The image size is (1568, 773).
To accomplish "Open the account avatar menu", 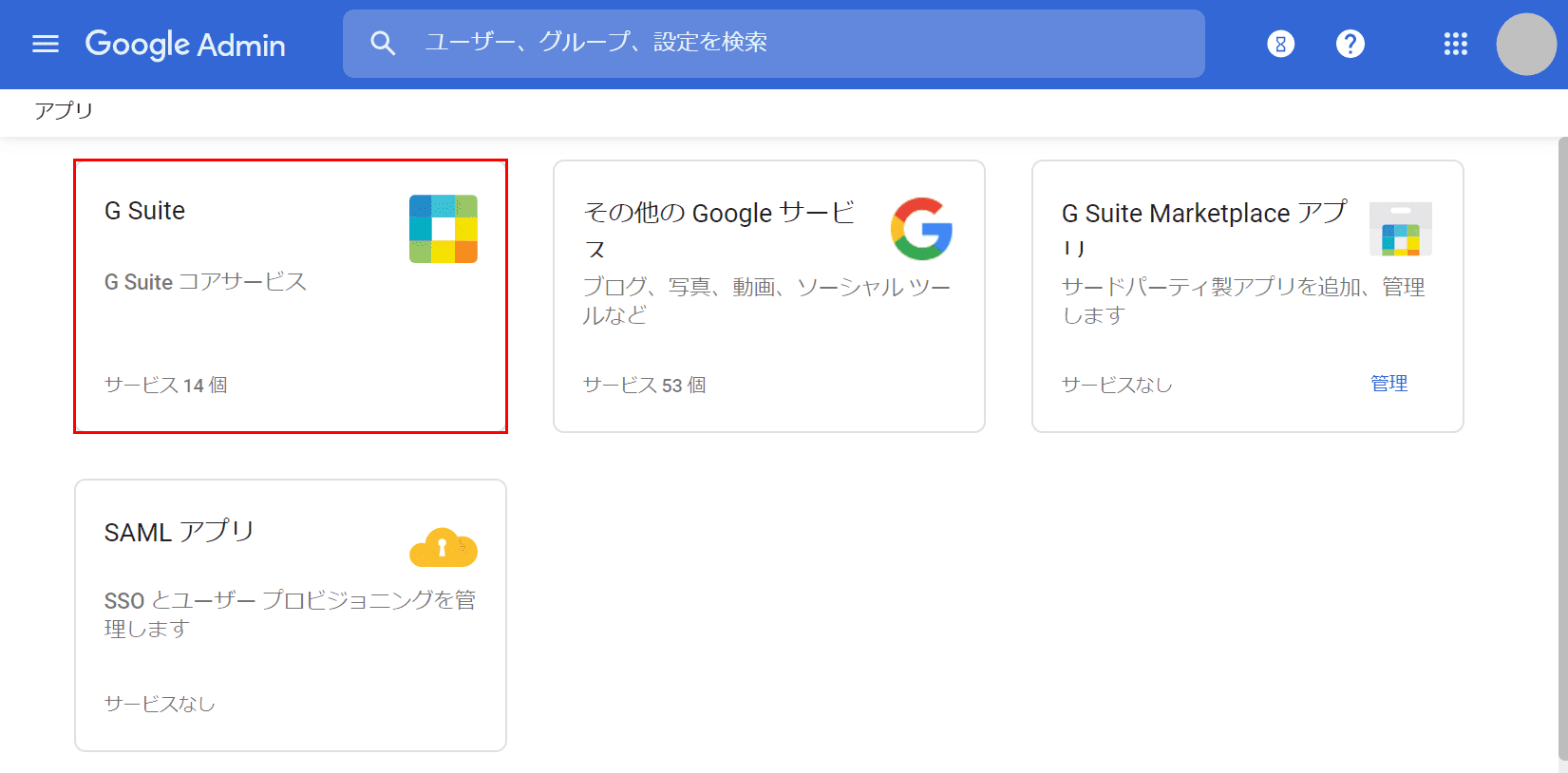I will pyautogui.click(x=1526, y=44).
